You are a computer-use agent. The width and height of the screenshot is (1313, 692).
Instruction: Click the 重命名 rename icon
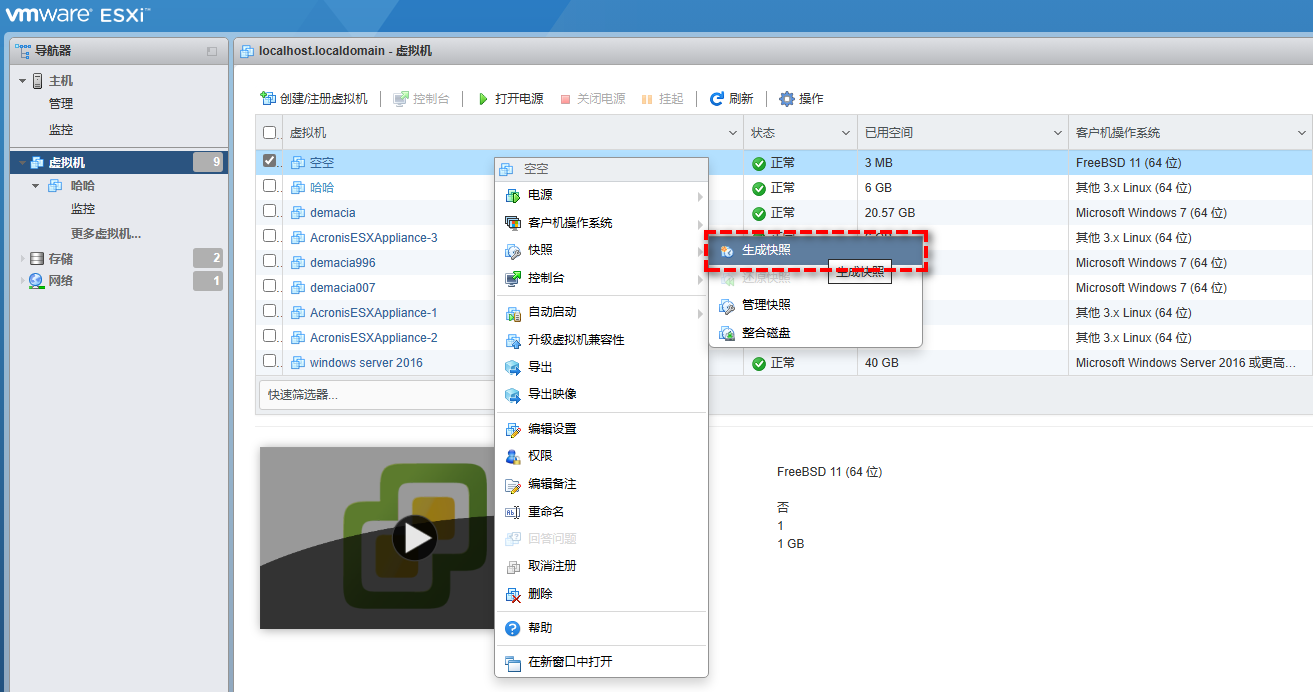[x=513, y=511]
